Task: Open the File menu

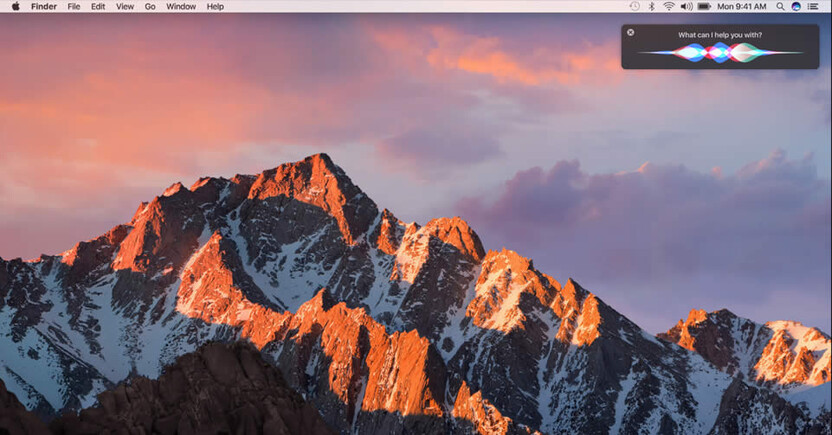Action: tap(74, 6)
